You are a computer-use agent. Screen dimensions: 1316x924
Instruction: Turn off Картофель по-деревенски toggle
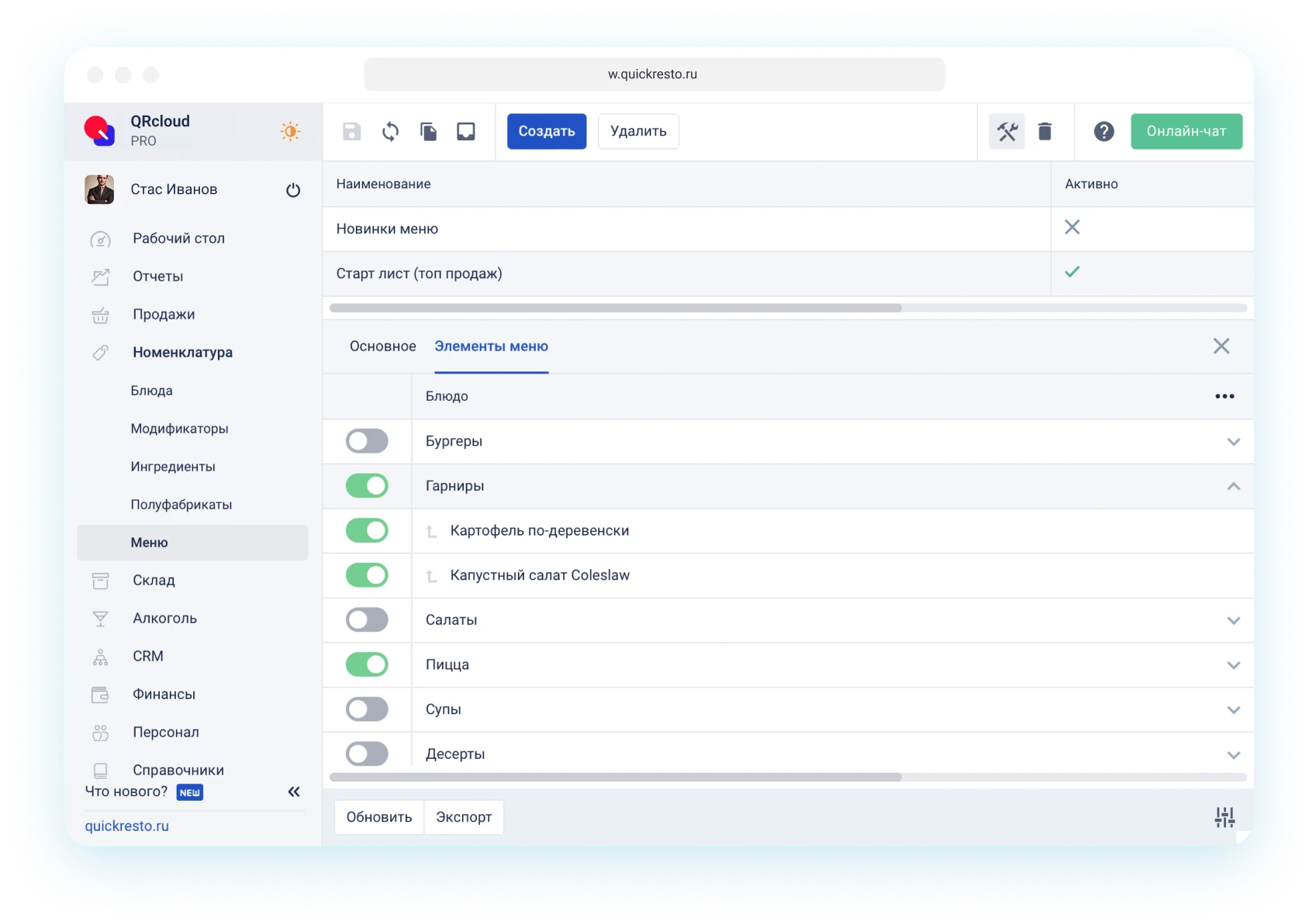coord(367,531)
